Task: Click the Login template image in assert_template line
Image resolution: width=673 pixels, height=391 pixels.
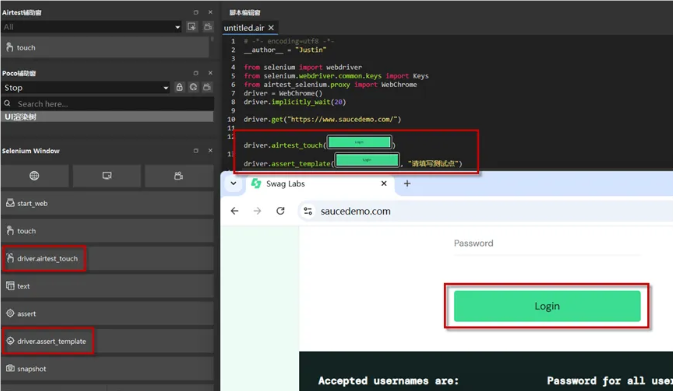Action: point(367,160)
